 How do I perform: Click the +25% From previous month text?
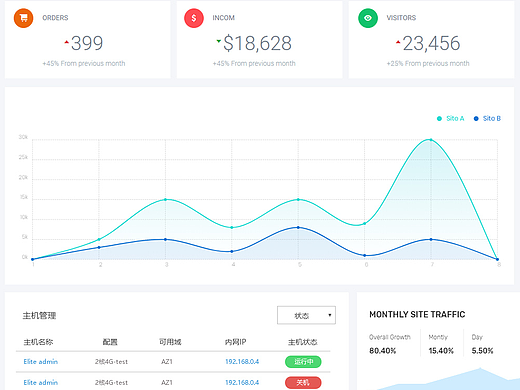tap(428, 63)
